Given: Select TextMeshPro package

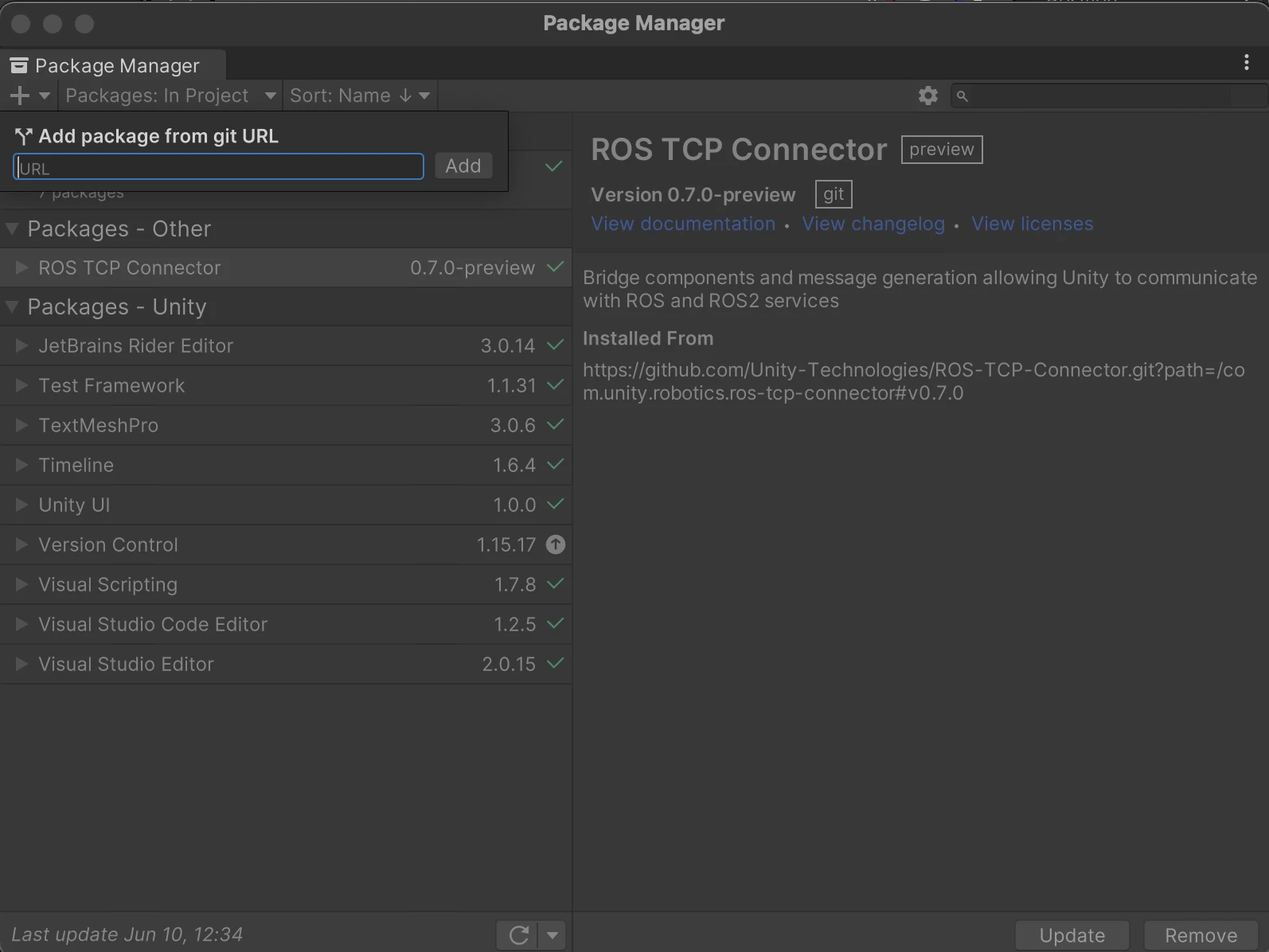Looking at the screenshot, I should 286,425.
